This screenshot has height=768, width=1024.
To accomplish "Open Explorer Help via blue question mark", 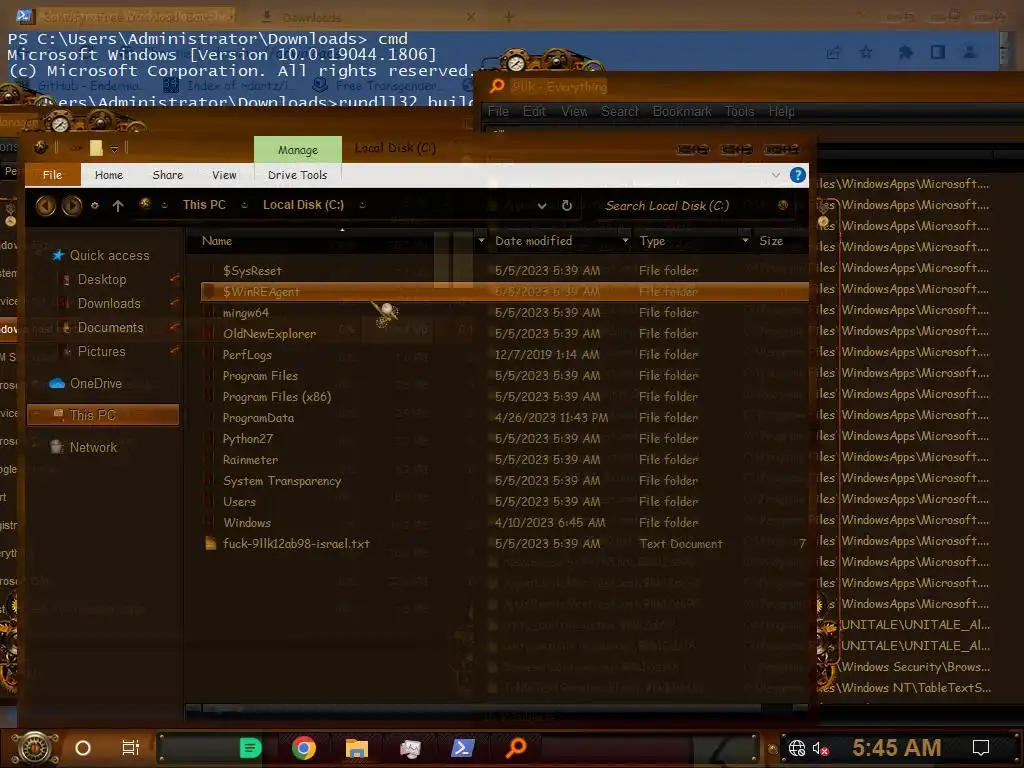I will (x=797, y=175).
